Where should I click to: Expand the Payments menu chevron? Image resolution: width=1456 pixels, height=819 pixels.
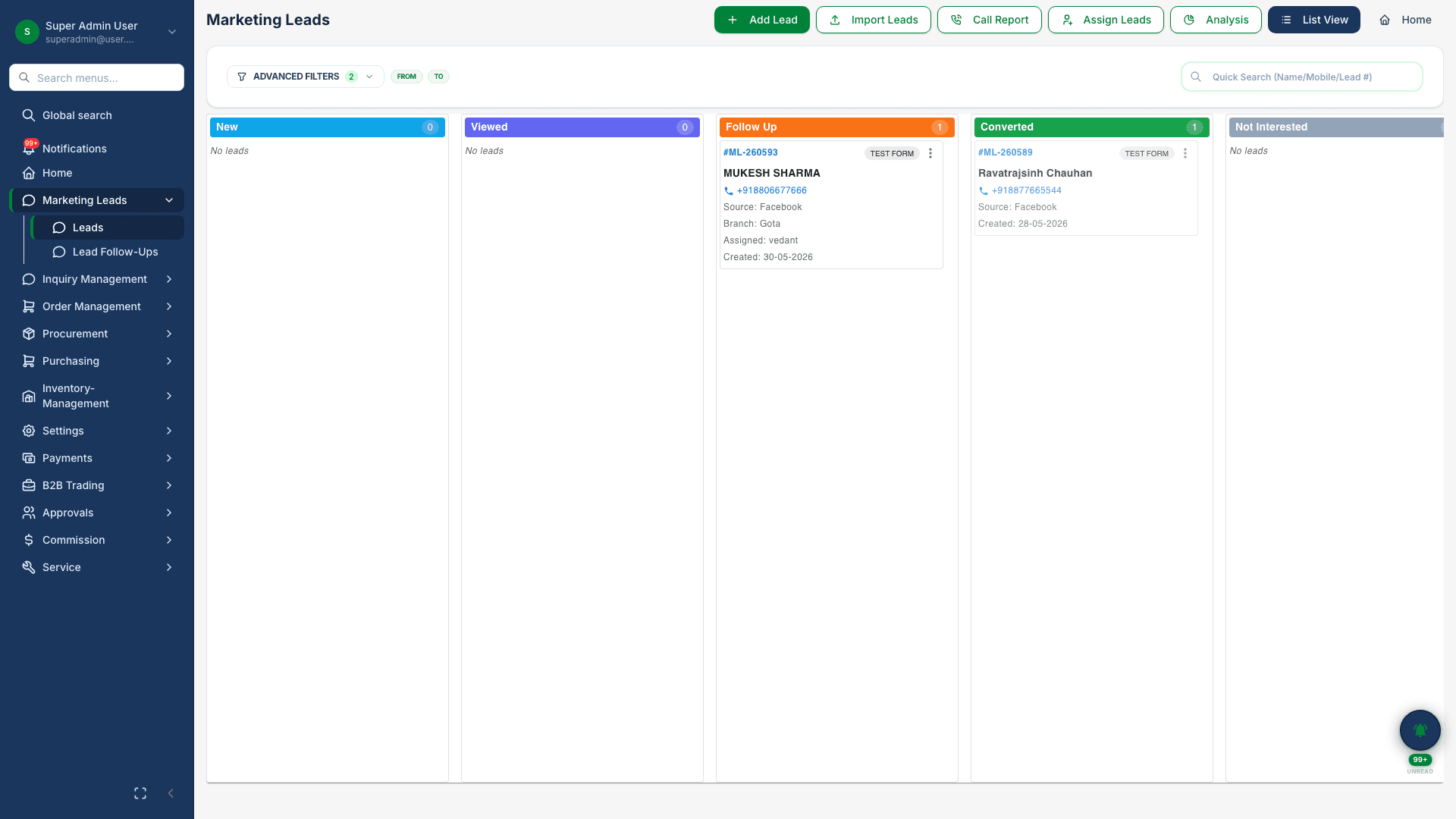(x=169, y=458)
